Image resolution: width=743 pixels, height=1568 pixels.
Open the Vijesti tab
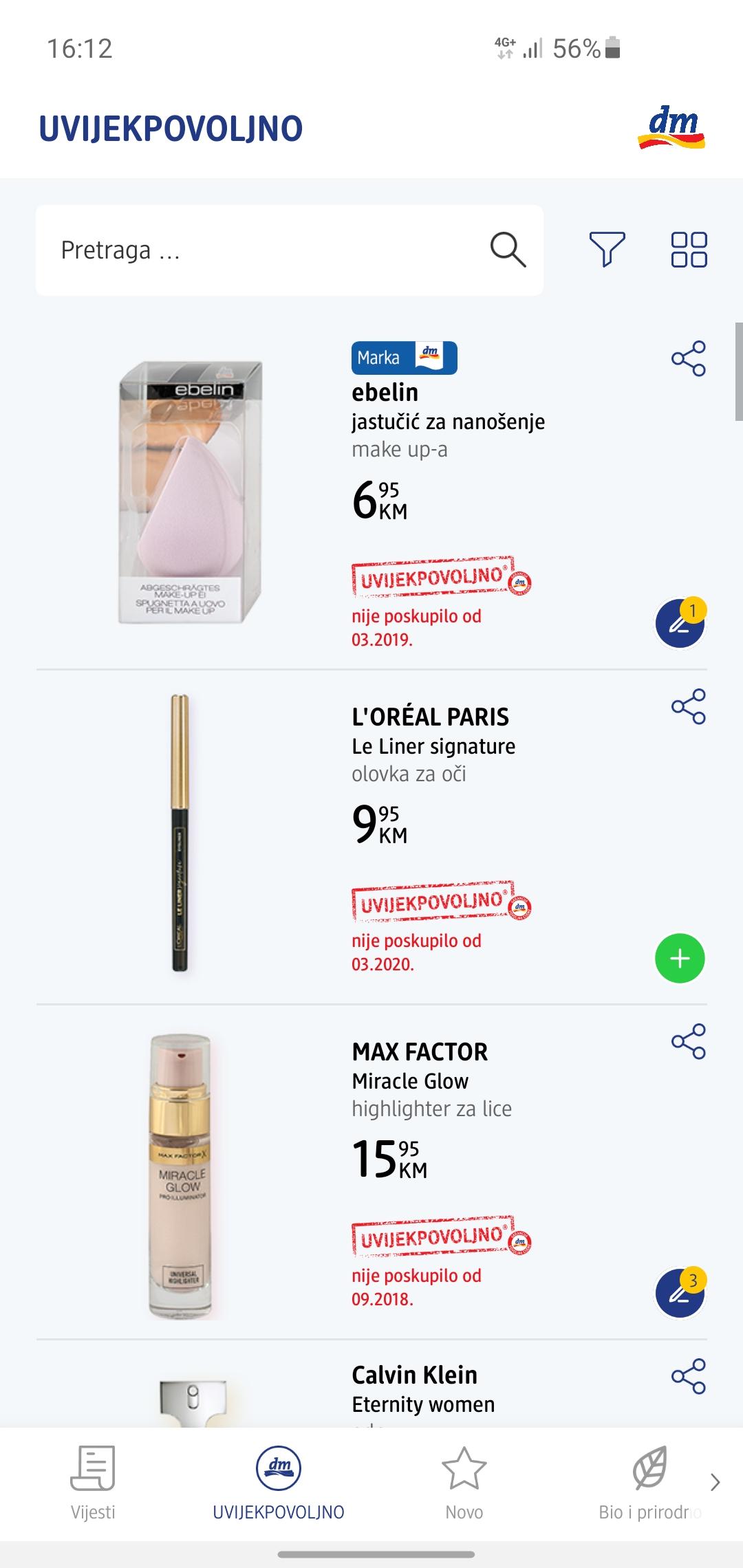[93, 1483]
